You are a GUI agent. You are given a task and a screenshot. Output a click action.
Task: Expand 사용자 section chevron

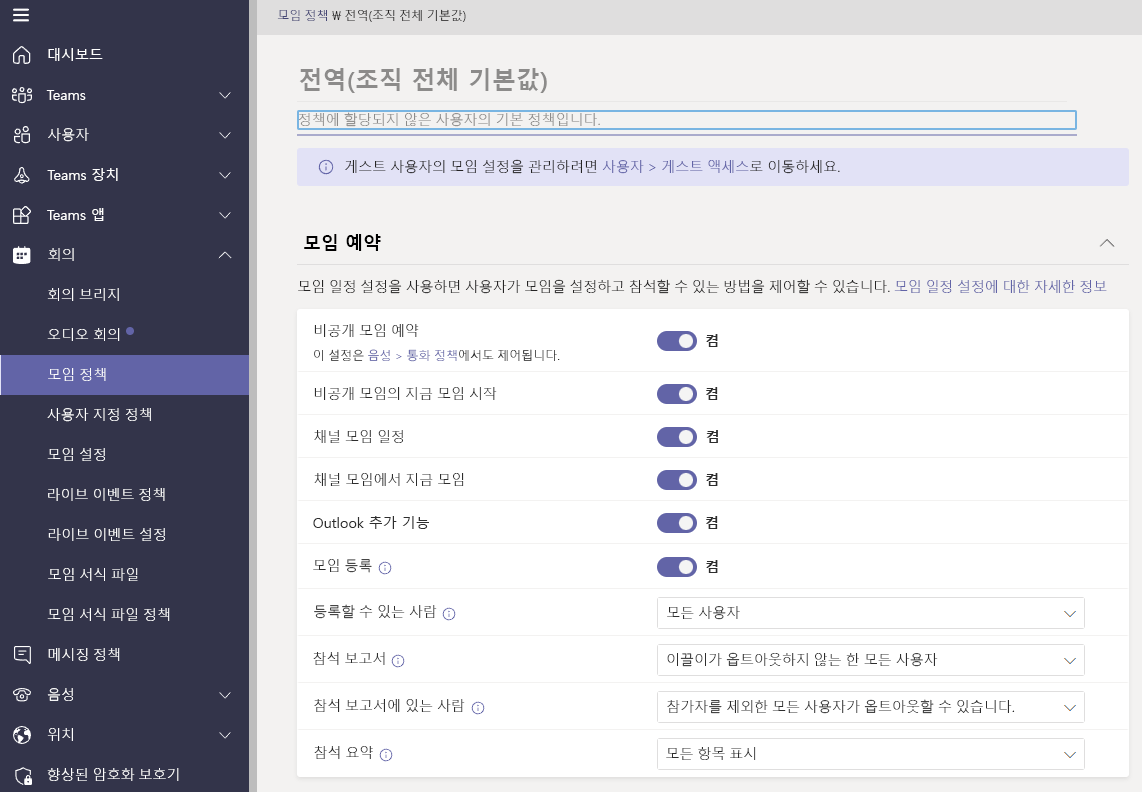[x=225, y=136]
